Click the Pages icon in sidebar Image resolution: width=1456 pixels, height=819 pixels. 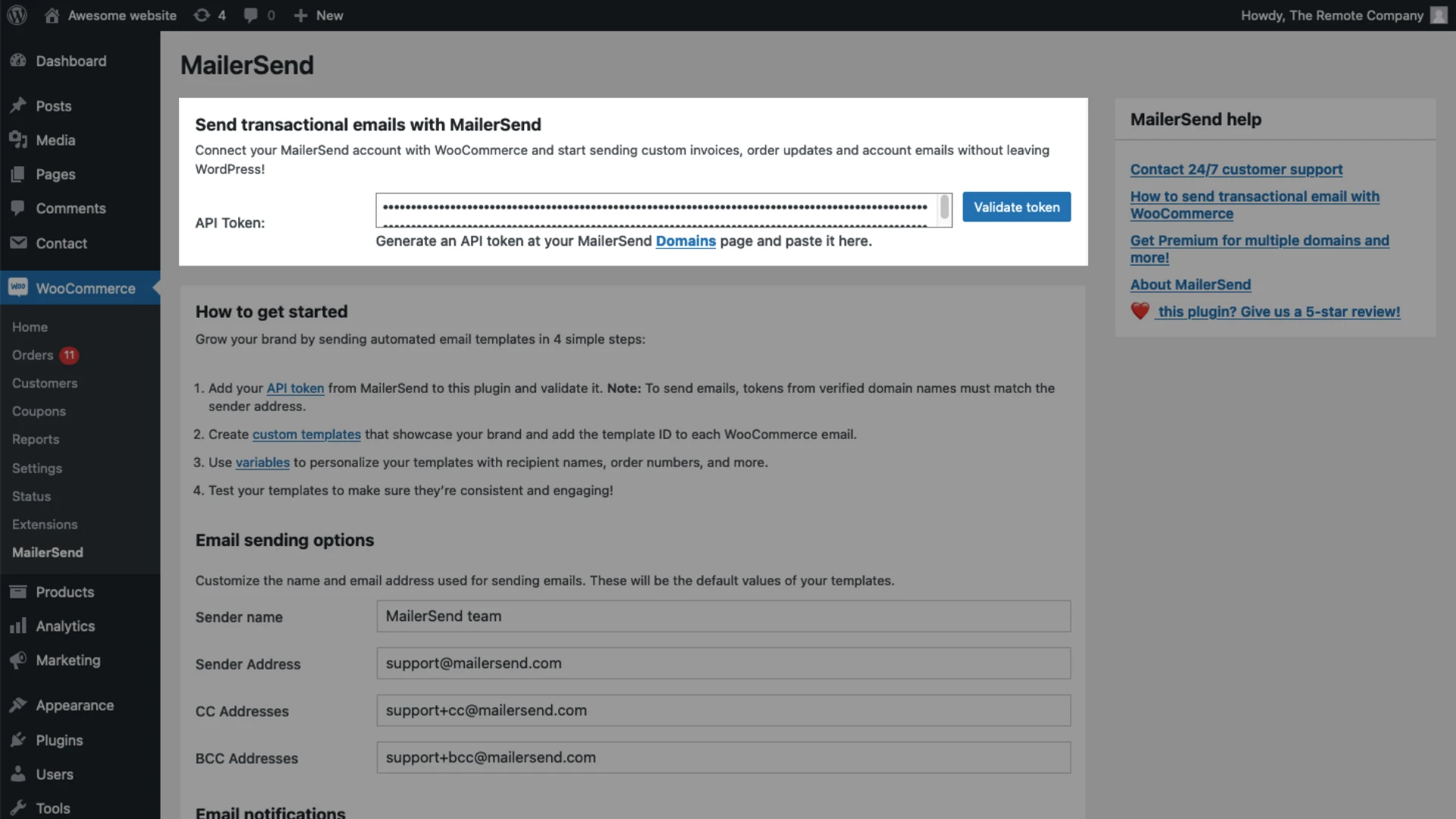(18, 174)
